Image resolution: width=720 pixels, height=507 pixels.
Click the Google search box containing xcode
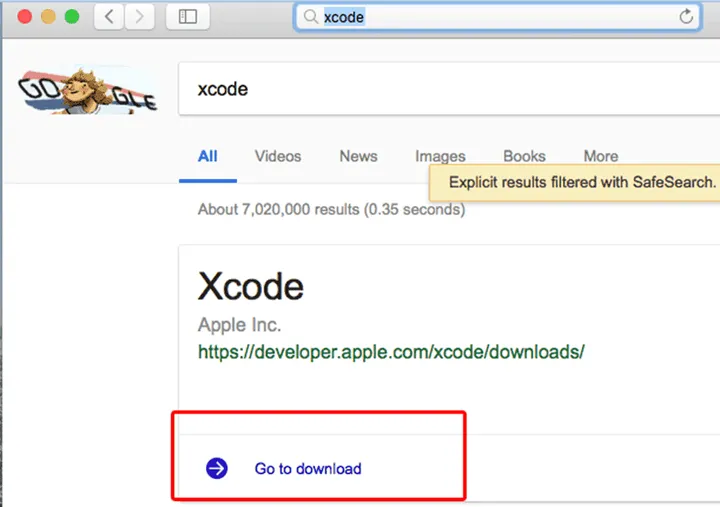click(x=440, y=90)
